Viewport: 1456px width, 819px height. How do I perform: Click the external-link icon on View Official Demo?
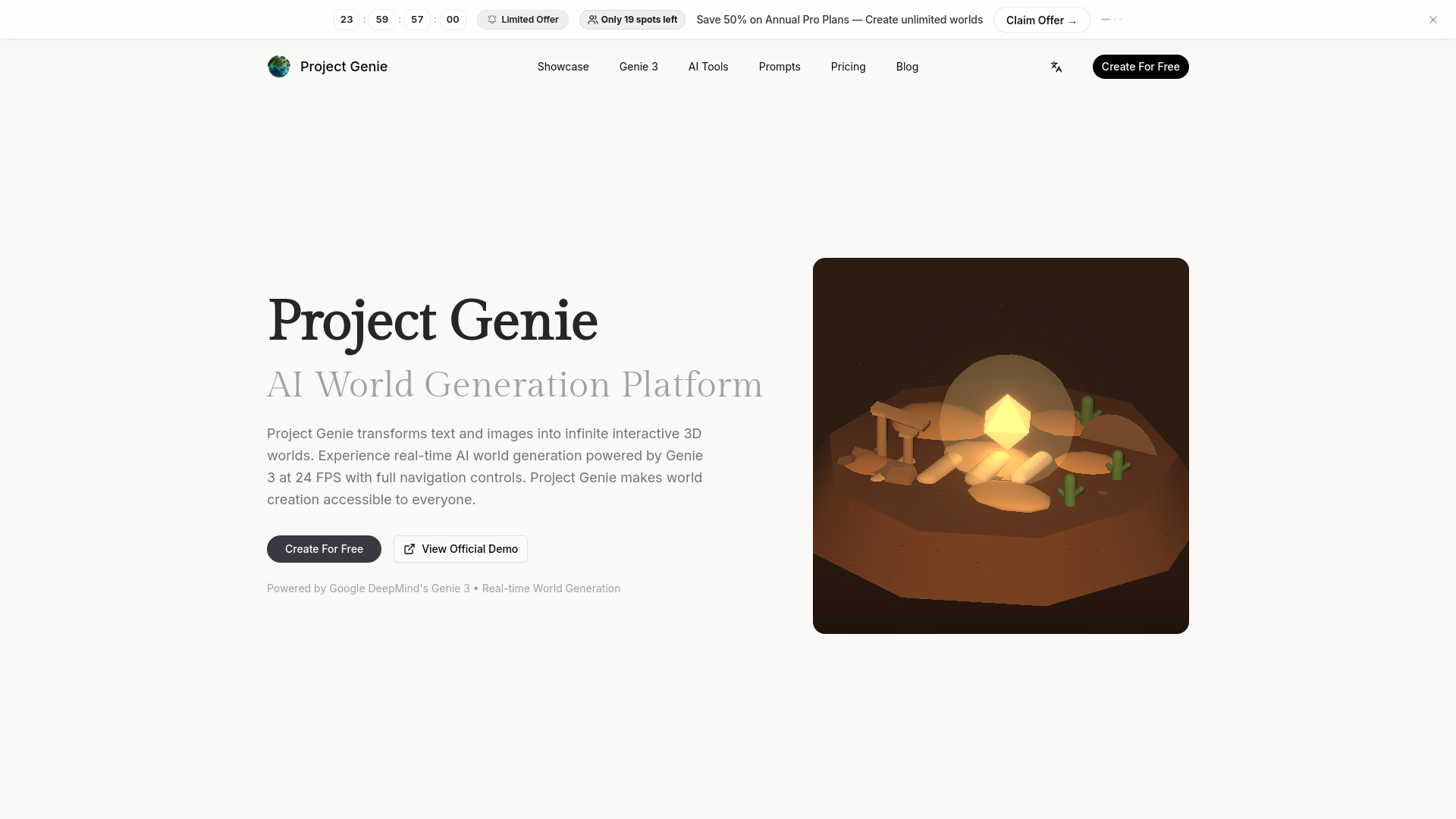click(409, 549)
